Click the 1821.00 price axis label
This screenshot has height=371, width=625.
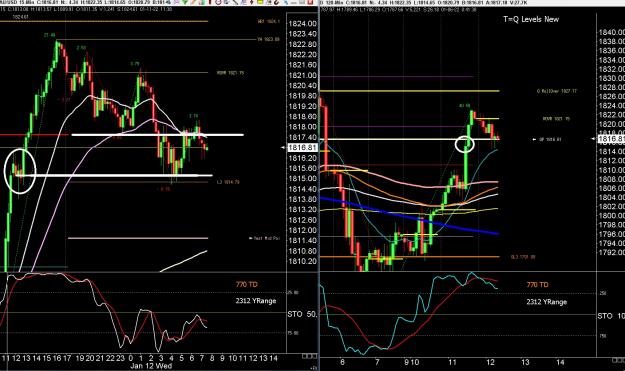tap(303, 75)
